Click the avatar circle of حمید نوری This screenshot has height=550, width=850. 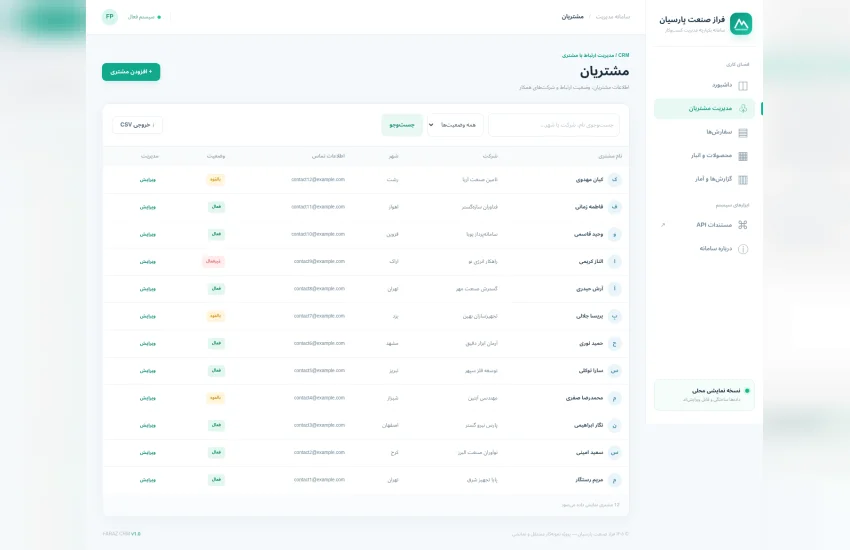click(x=614, y=344)
